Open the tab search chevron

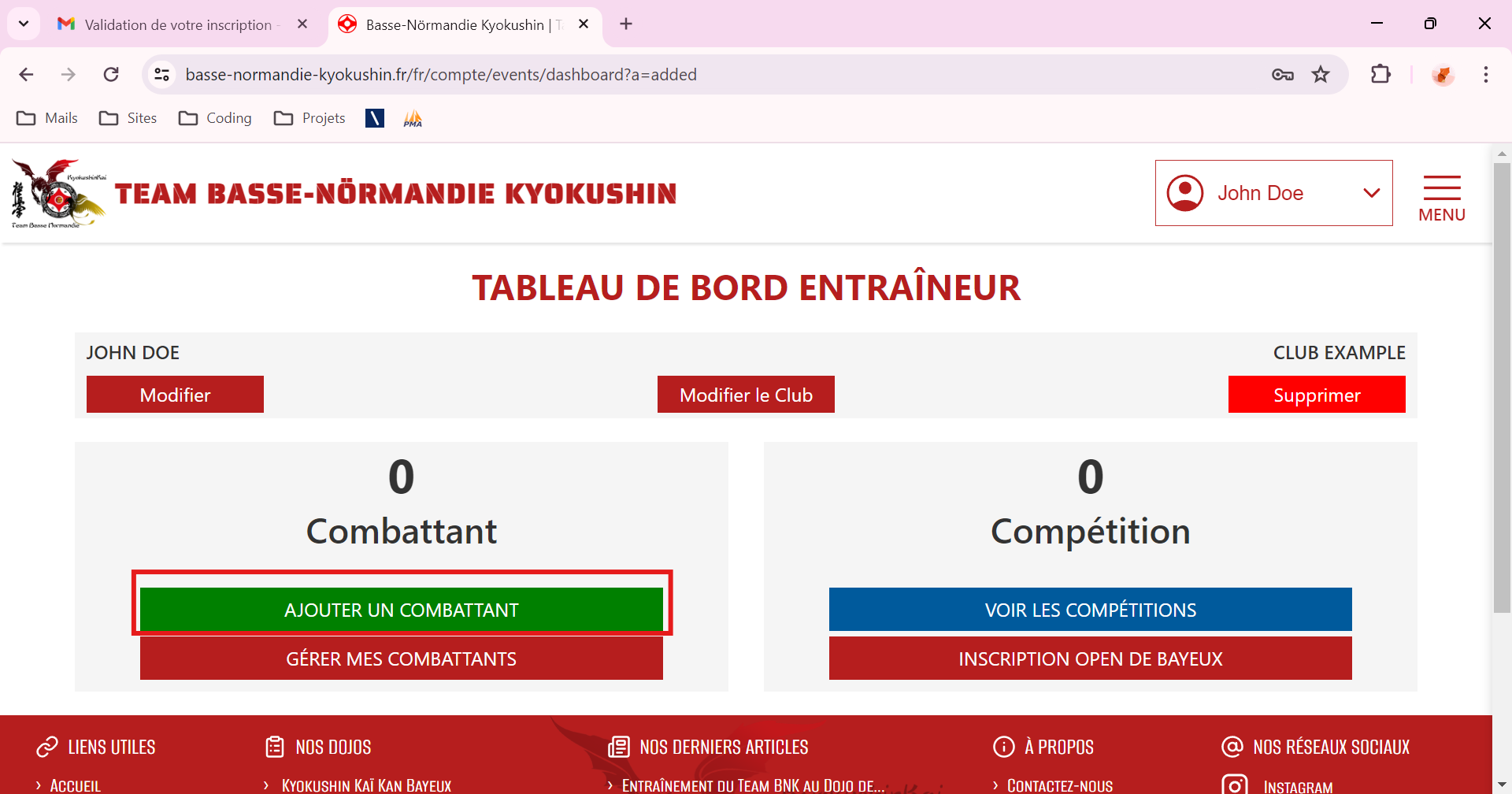pos(24,24)
